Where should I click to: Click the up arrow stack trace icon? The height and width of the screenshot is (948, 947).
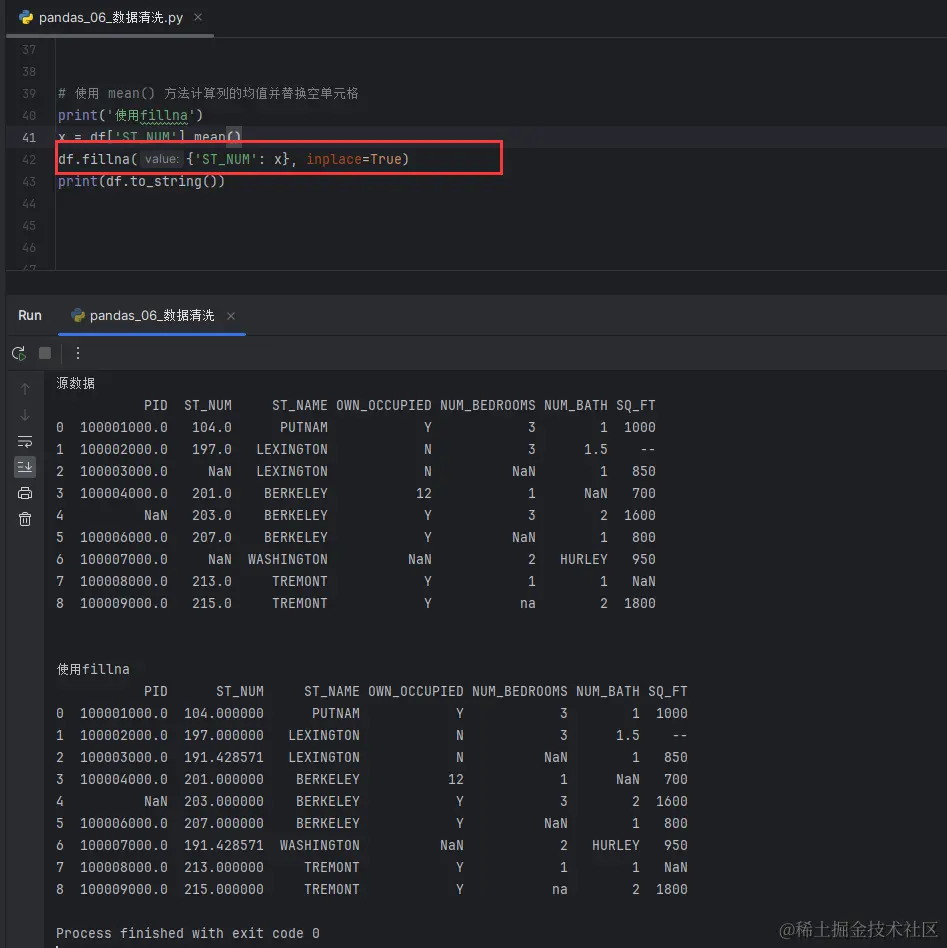click(x=25, y=389)
